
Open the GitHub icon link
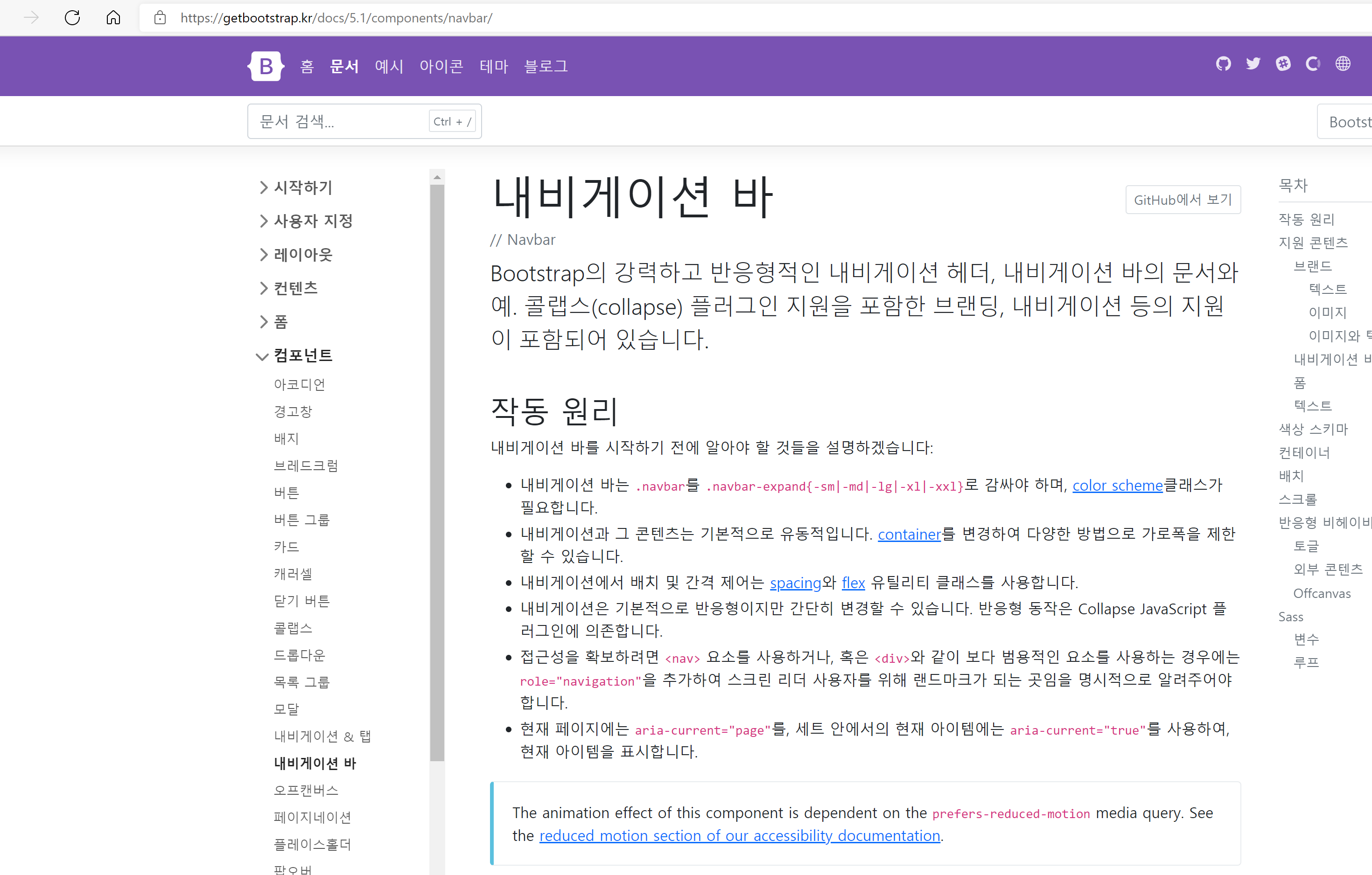[1223, 64]
